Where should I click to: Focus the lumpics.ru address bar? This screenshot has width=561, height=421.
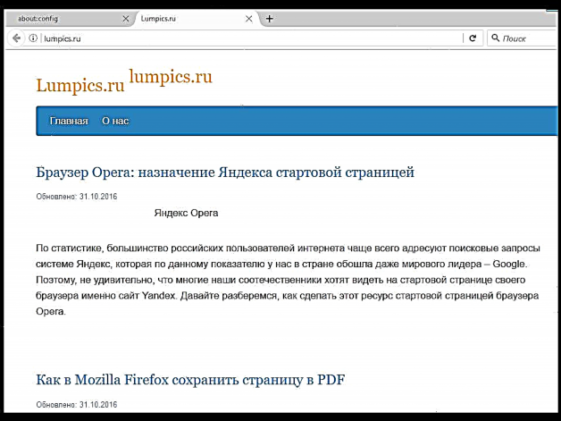tap(250, 38)
